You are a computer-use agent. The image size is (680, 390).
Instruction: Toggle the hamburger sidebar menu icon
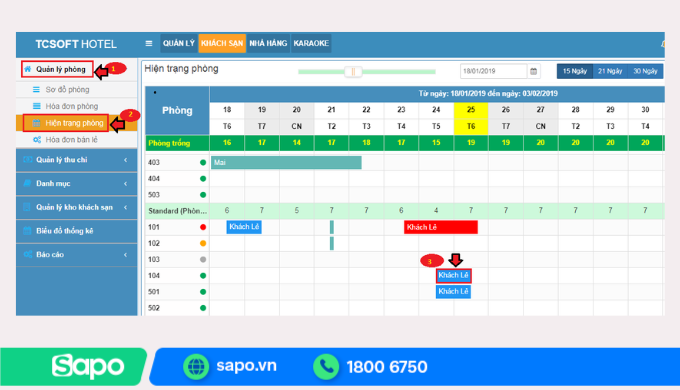[x=149, y=43]
